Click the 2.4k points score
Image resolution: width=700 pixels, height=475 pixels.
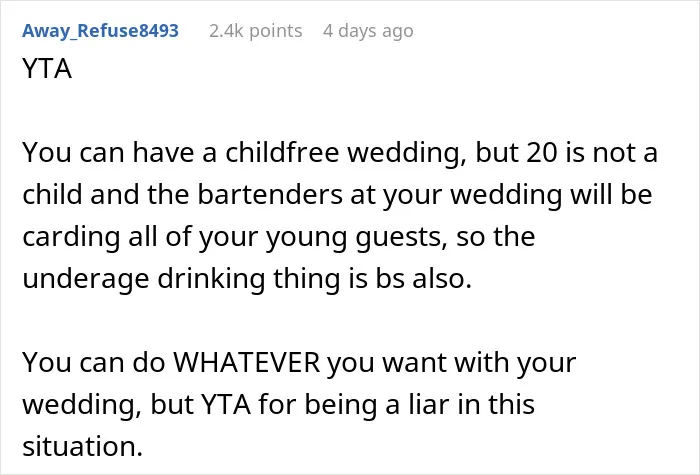pyautogui.click(x=255, y=31)
